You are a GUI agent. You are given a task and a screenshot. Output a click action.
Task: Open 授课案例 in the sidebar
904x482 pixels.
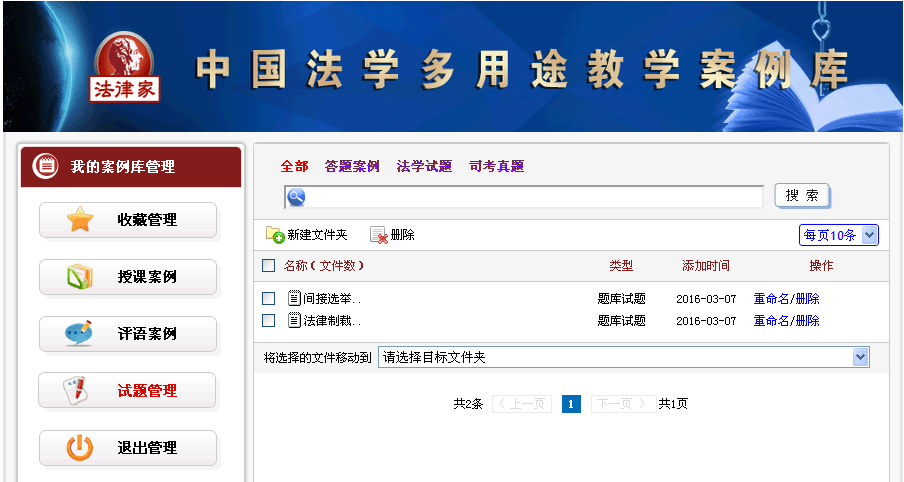[x=128, y=277]
